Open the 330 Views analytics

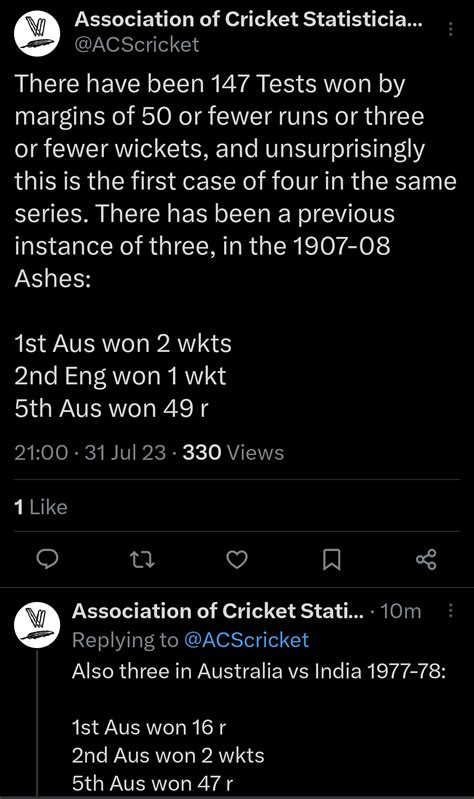(233, 452)
